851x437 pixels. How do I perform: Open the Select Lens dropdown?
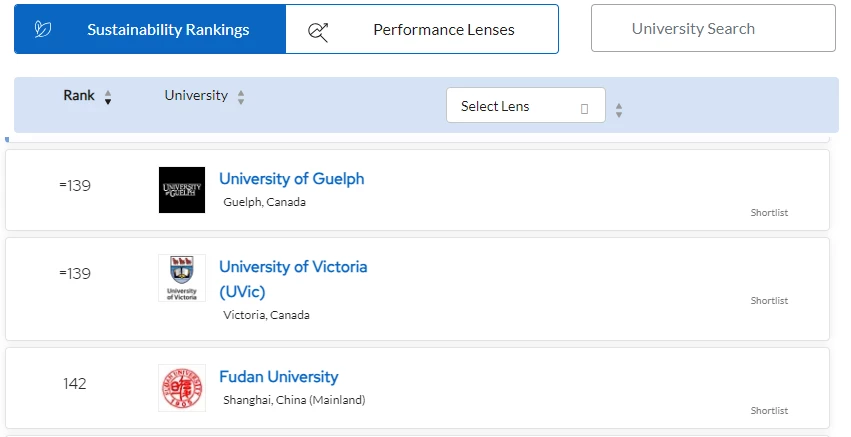(x=525, y=105)
